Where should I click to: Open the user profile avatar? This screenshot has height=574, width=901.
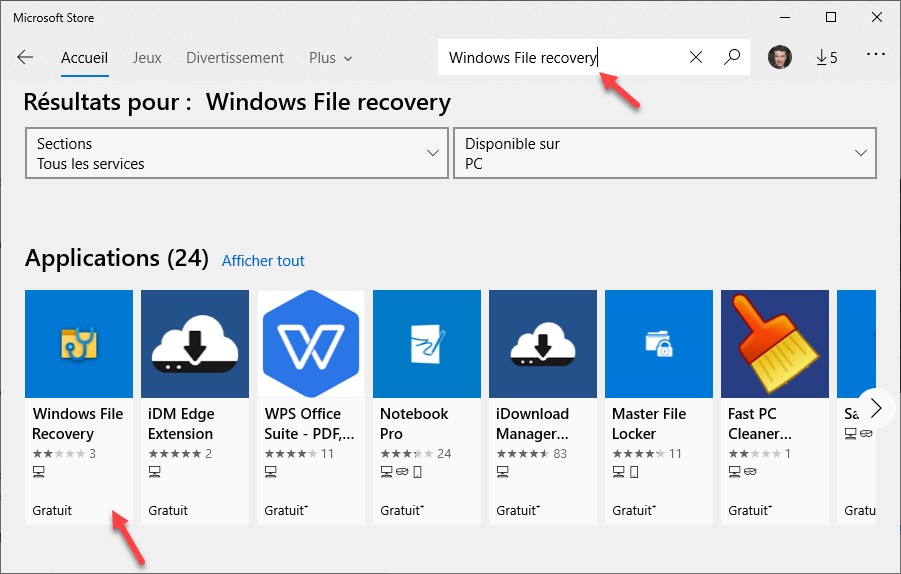point(779,58)
